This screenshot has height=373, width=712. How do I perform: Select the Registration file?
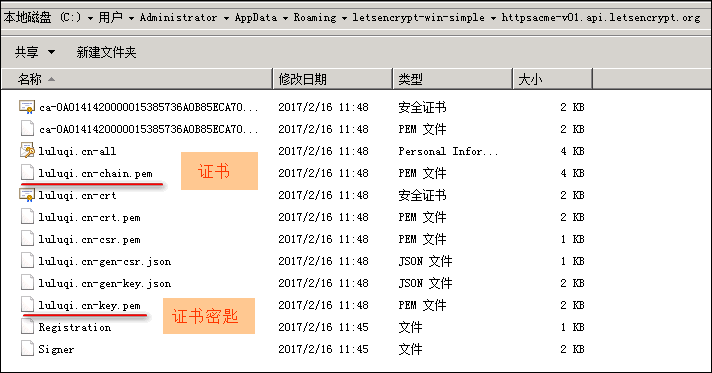pos(74,327)
